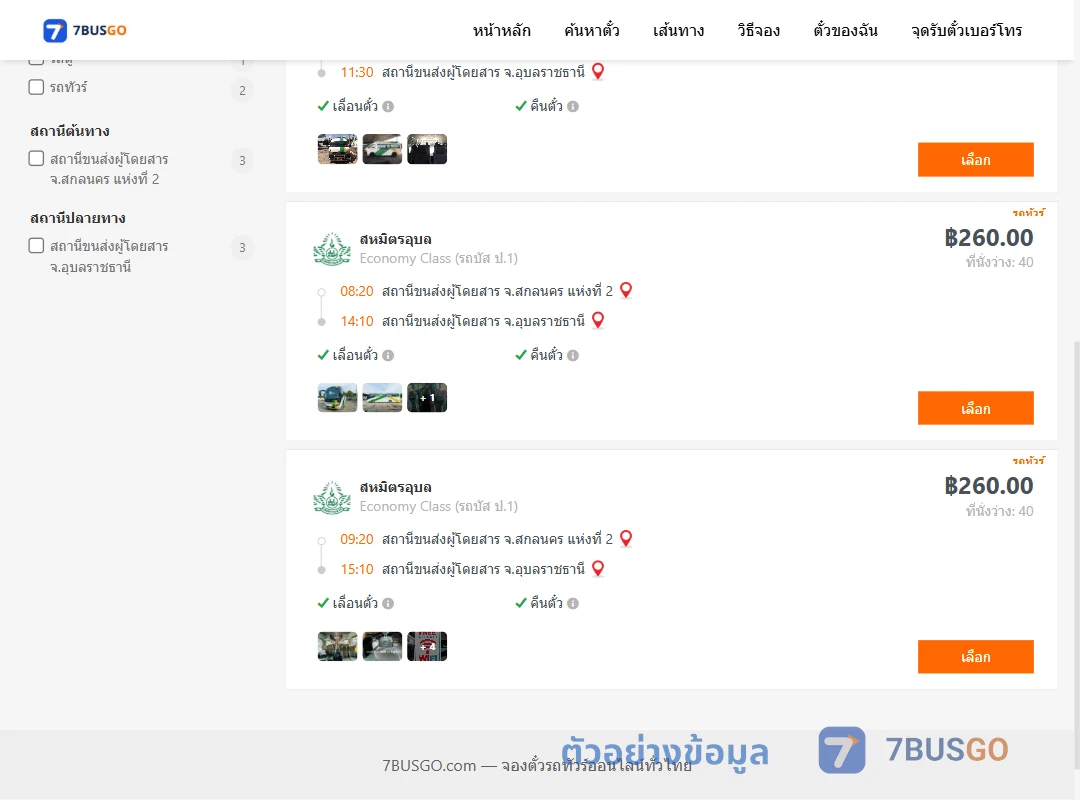Click สหมิตรอุบล operator logo in the 09:20 trip
This screenshot has width=1080, height=800.
(332, 498)
